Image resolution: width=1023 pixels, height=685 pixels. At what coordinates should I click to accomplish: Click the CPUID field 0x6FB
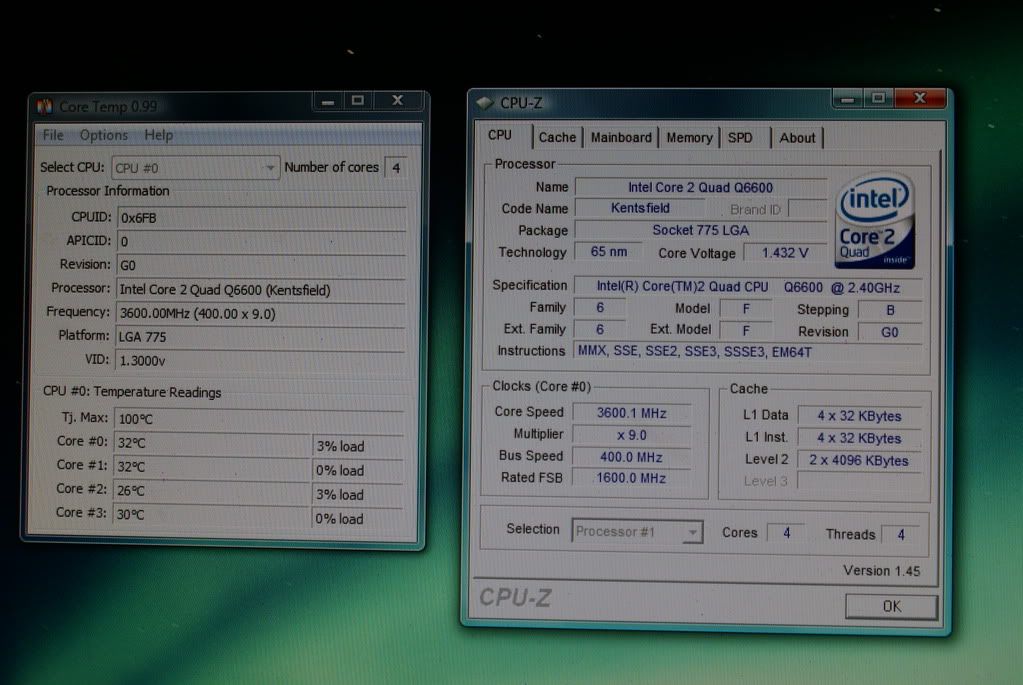coord(262,218)
